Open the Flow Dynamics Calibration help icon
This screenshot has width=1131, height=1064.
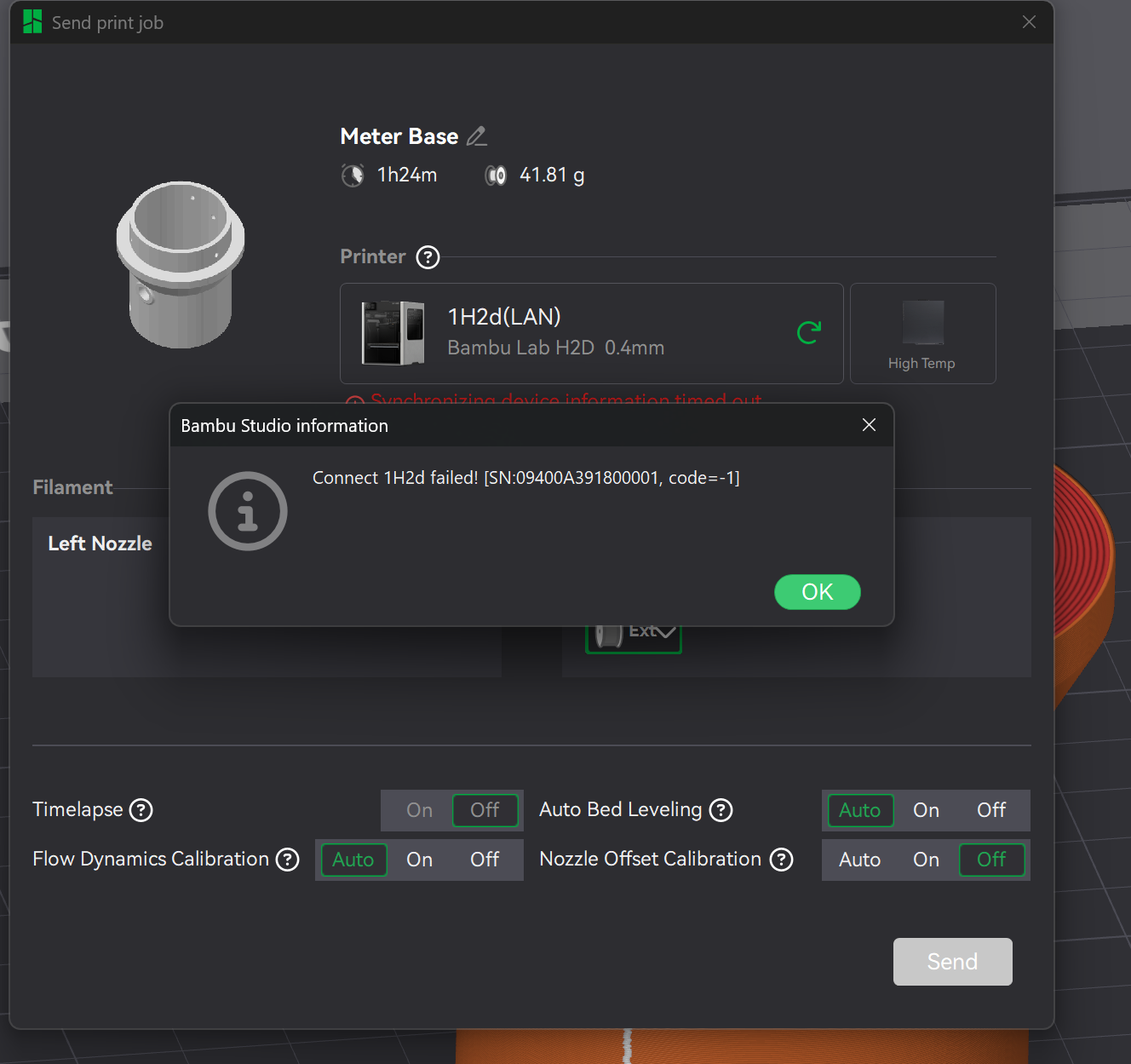click(288, 860)
